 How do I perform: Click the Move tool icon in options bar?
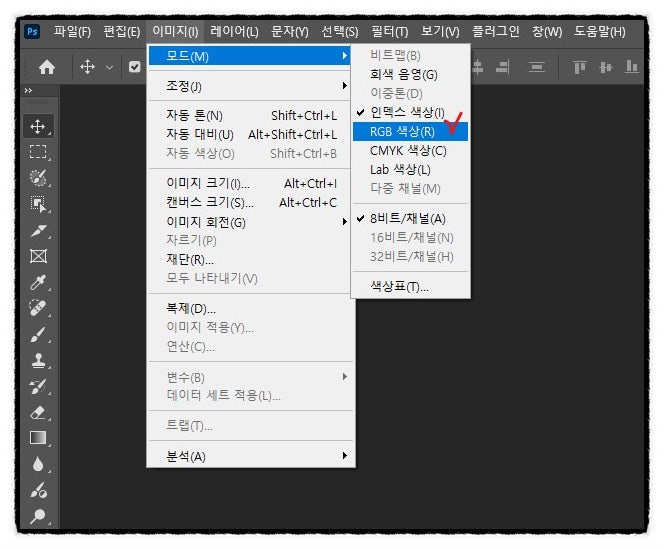tap(87, 67)
